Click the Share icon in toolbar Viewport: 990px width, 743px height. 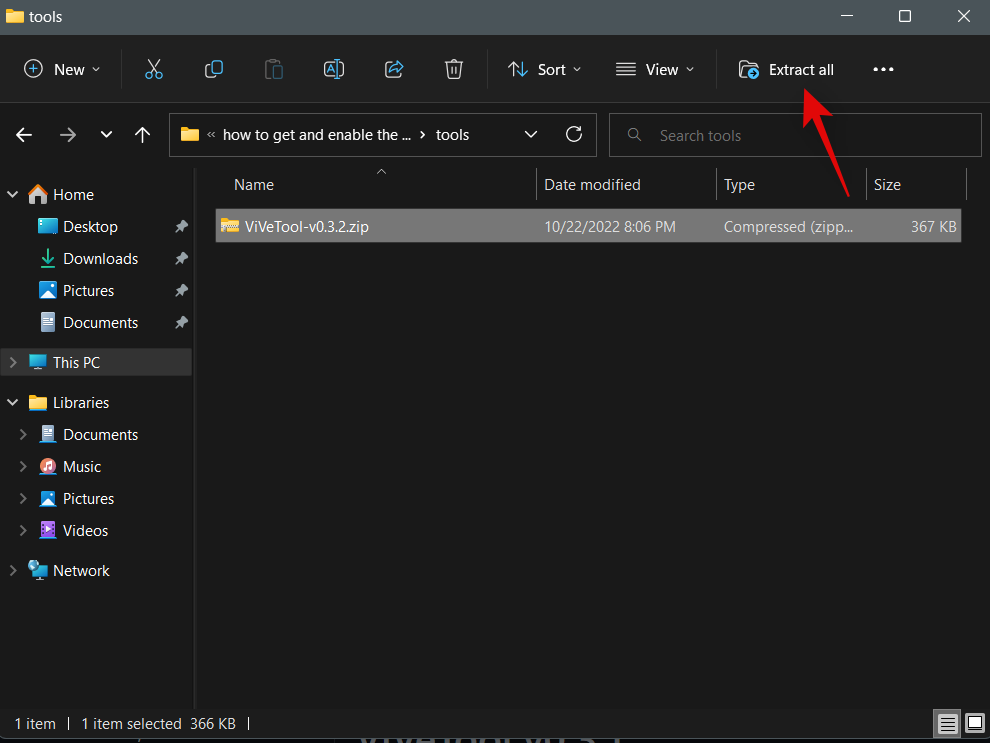pos(394,69)
